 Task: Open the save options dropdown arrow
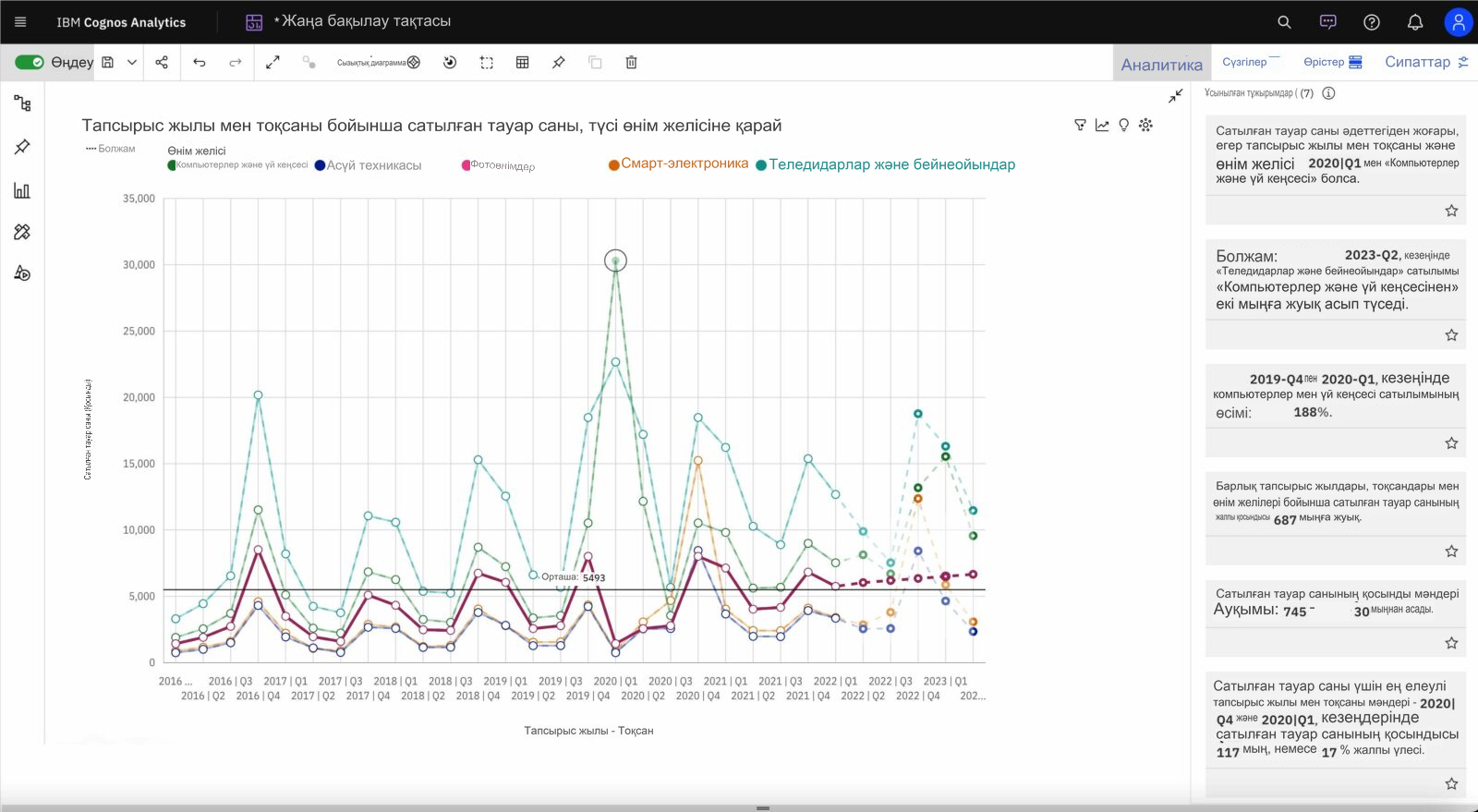tap(132, 62)
